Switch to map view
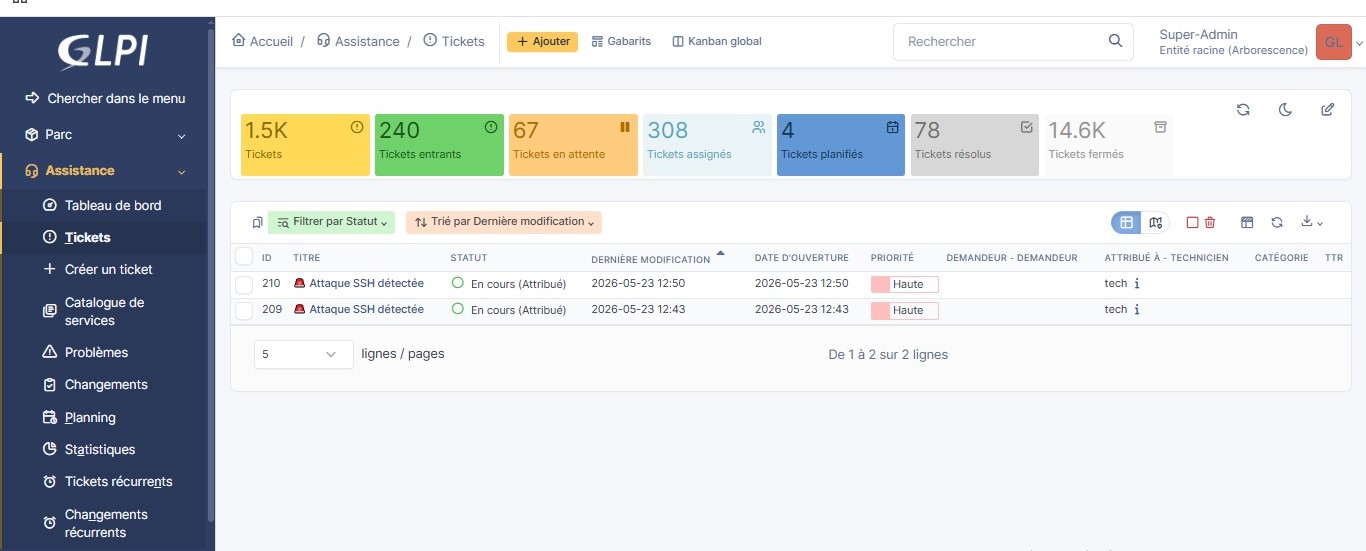The image size is (1366, 551). (x=1156, y=223)
